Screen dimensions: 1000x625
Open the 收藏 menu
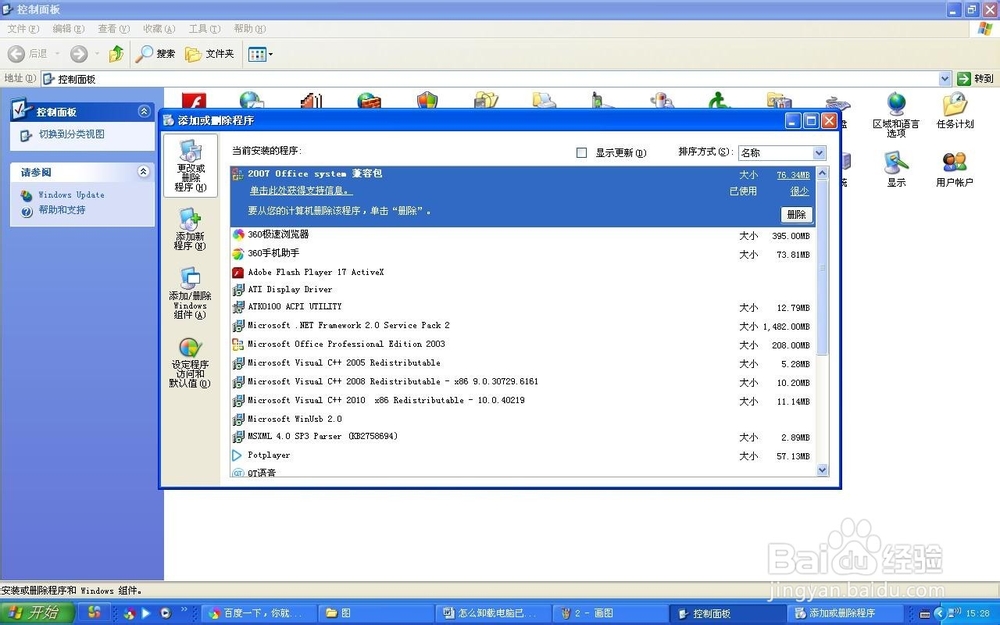tap(159, 29)
